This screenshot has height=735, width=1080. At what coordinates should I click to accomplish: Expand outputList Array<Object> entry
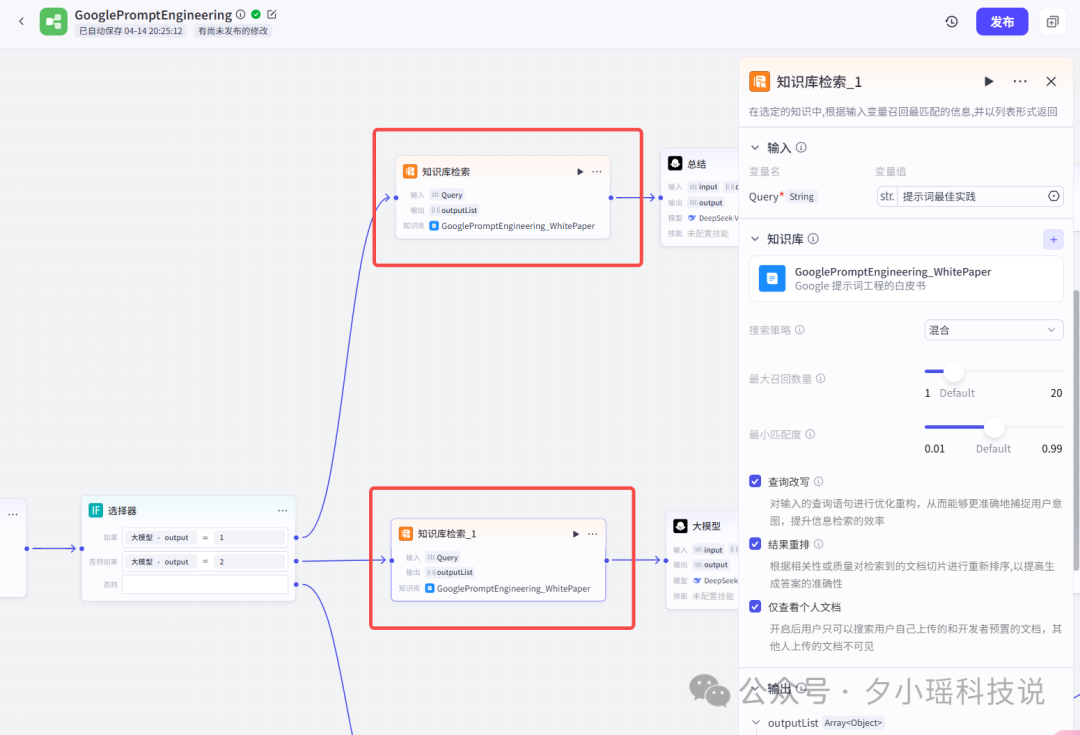[756, 723]
